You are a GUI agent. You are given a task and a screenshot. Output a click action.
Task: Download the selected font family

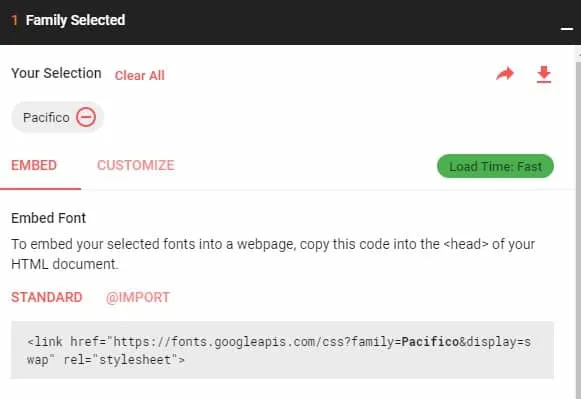coord(544,74)
